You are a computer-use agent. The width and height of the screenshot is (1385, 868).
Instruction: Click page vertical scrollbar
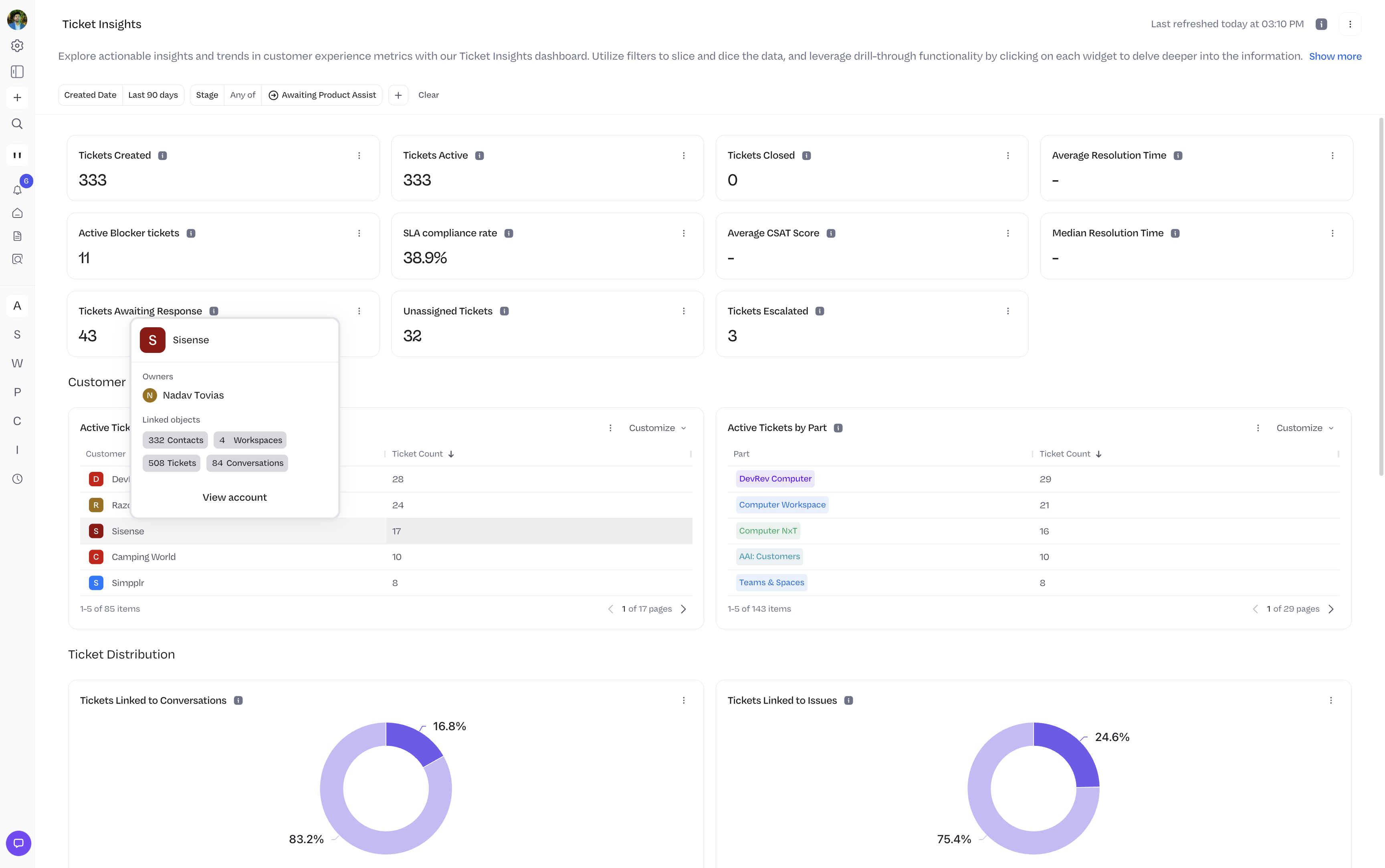[x=1381, y=296]
